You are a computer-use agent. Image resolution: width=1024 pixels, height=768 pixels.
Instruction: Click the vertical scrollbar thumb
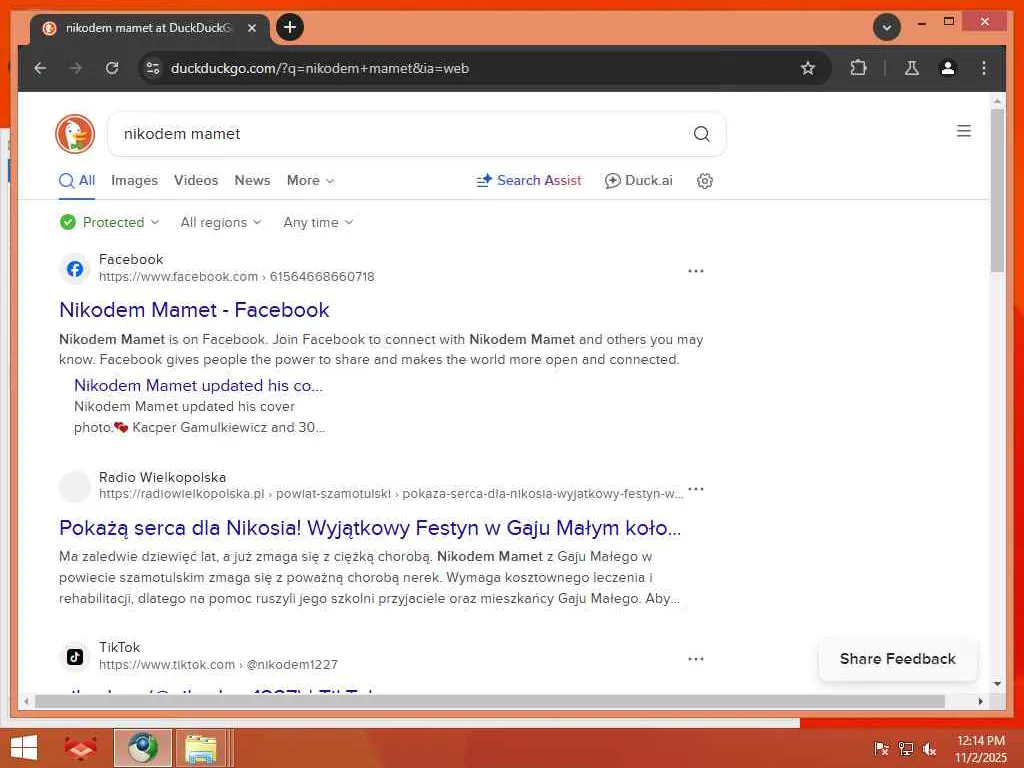[x=997, y=190]
